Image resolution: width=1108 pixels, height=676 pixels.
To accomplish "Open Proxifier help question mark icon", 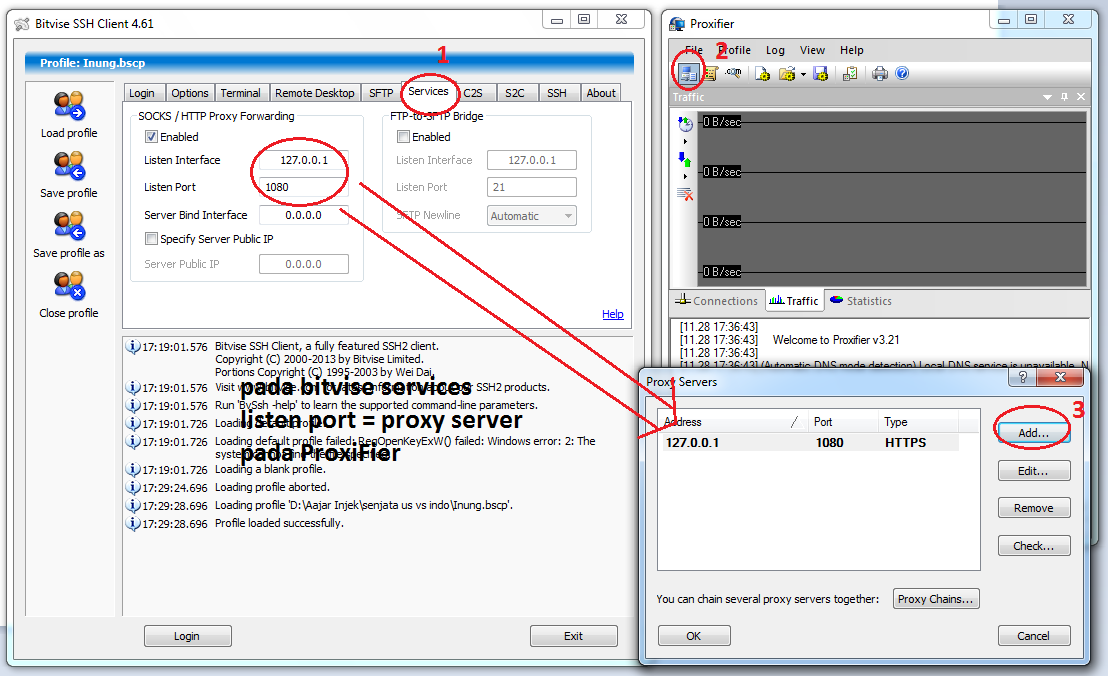I will click(902, 73).
